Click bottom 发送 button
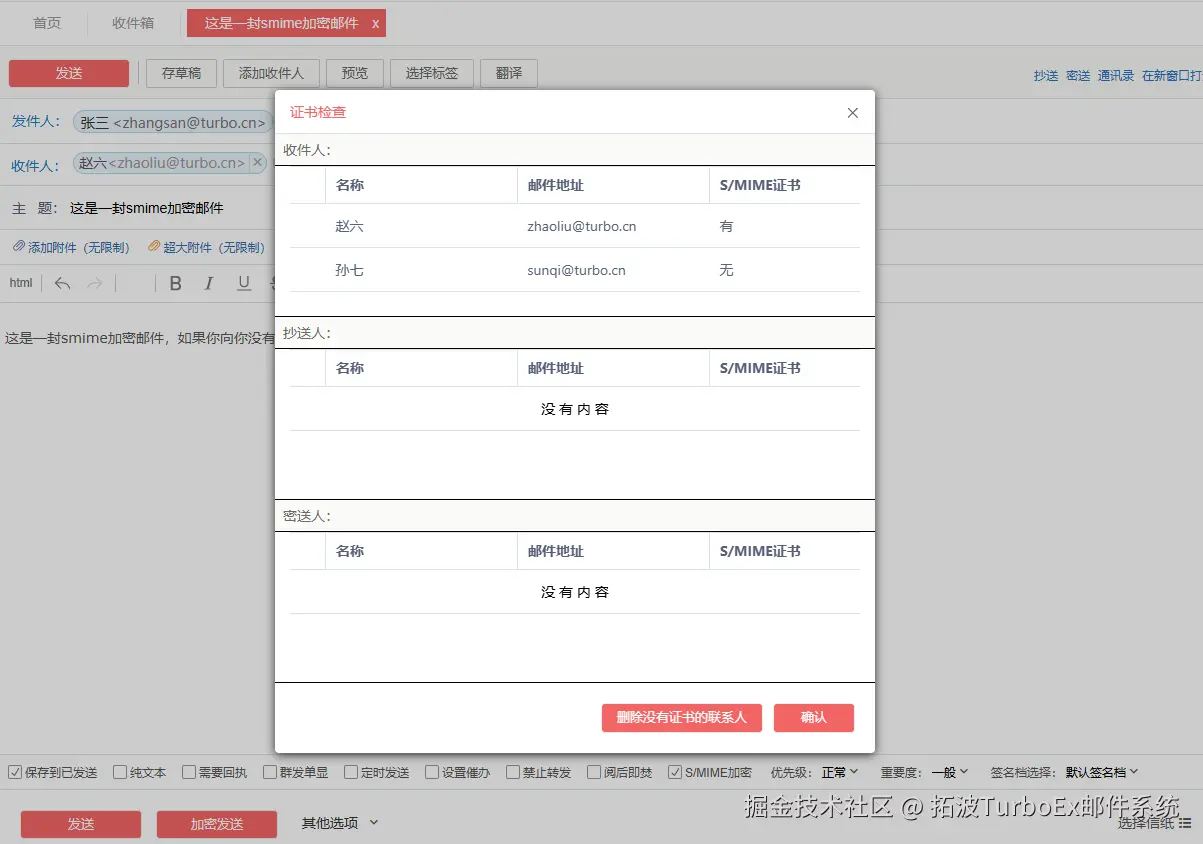This screenshot has width=1203, height=844. coord(81,824)
